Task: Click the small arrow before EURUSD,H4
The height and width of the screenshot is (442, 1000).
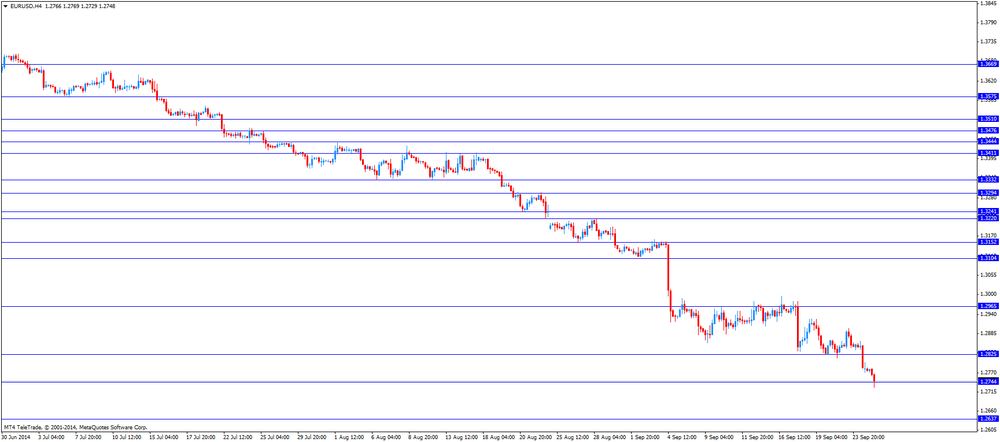Action: coord(5,6)
